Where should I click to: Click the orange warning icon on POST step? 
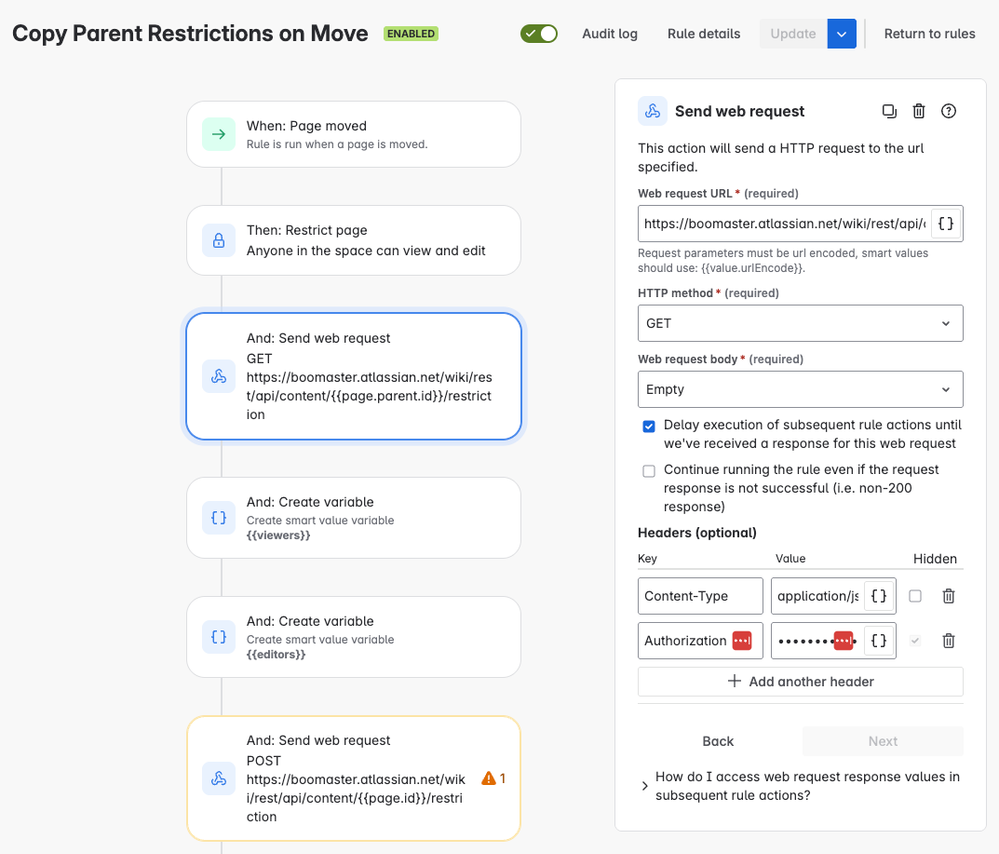[x=489, y=778]
